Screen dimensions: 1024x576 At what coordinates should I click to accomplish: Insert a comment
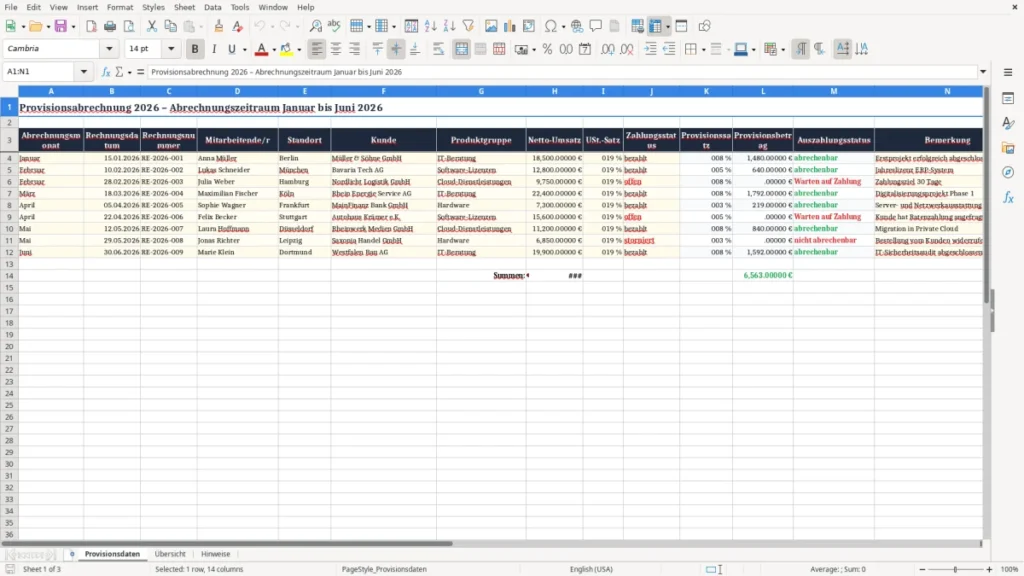coord(596,26)
